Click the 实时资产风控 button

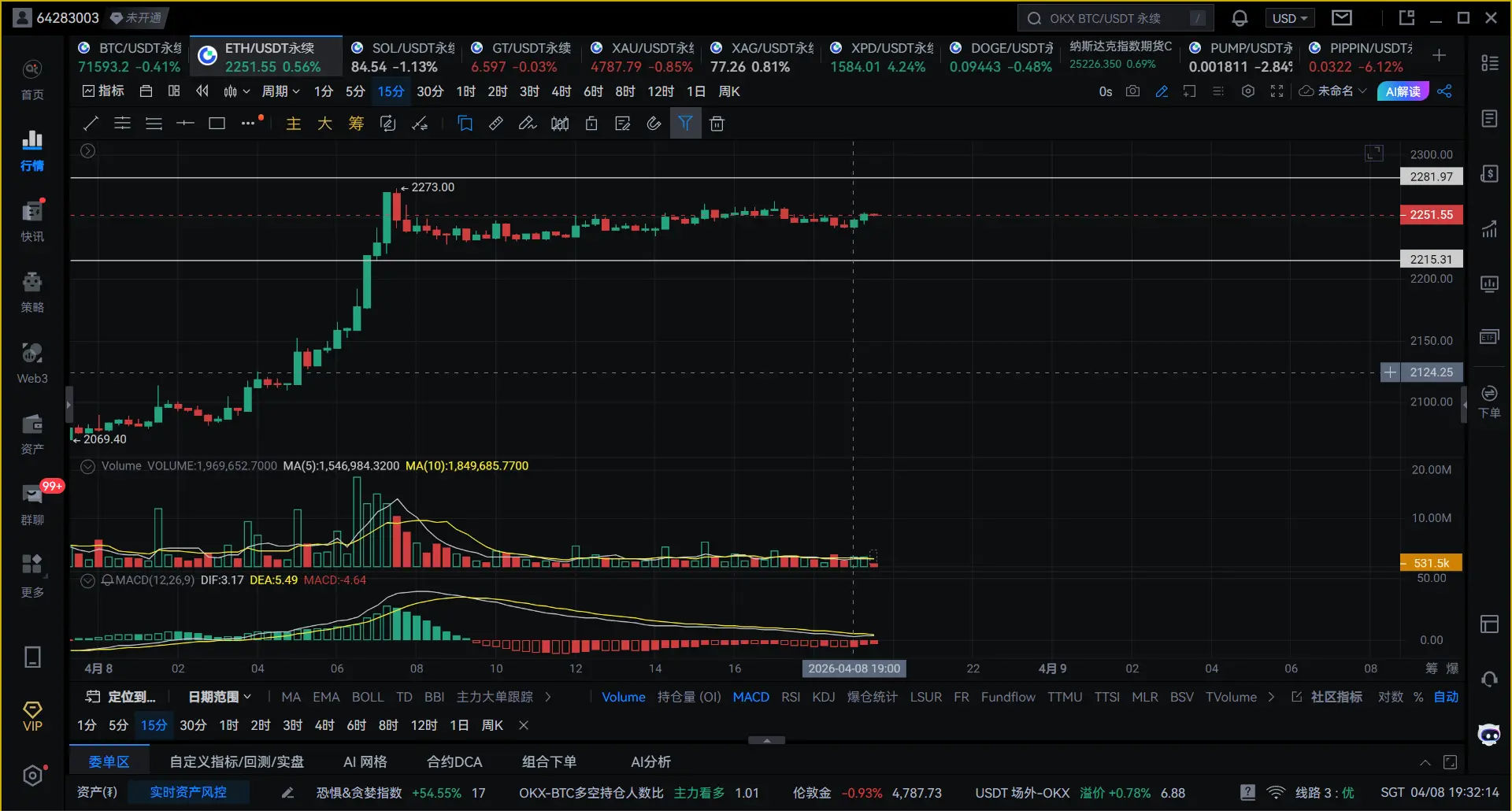[188, 792]
